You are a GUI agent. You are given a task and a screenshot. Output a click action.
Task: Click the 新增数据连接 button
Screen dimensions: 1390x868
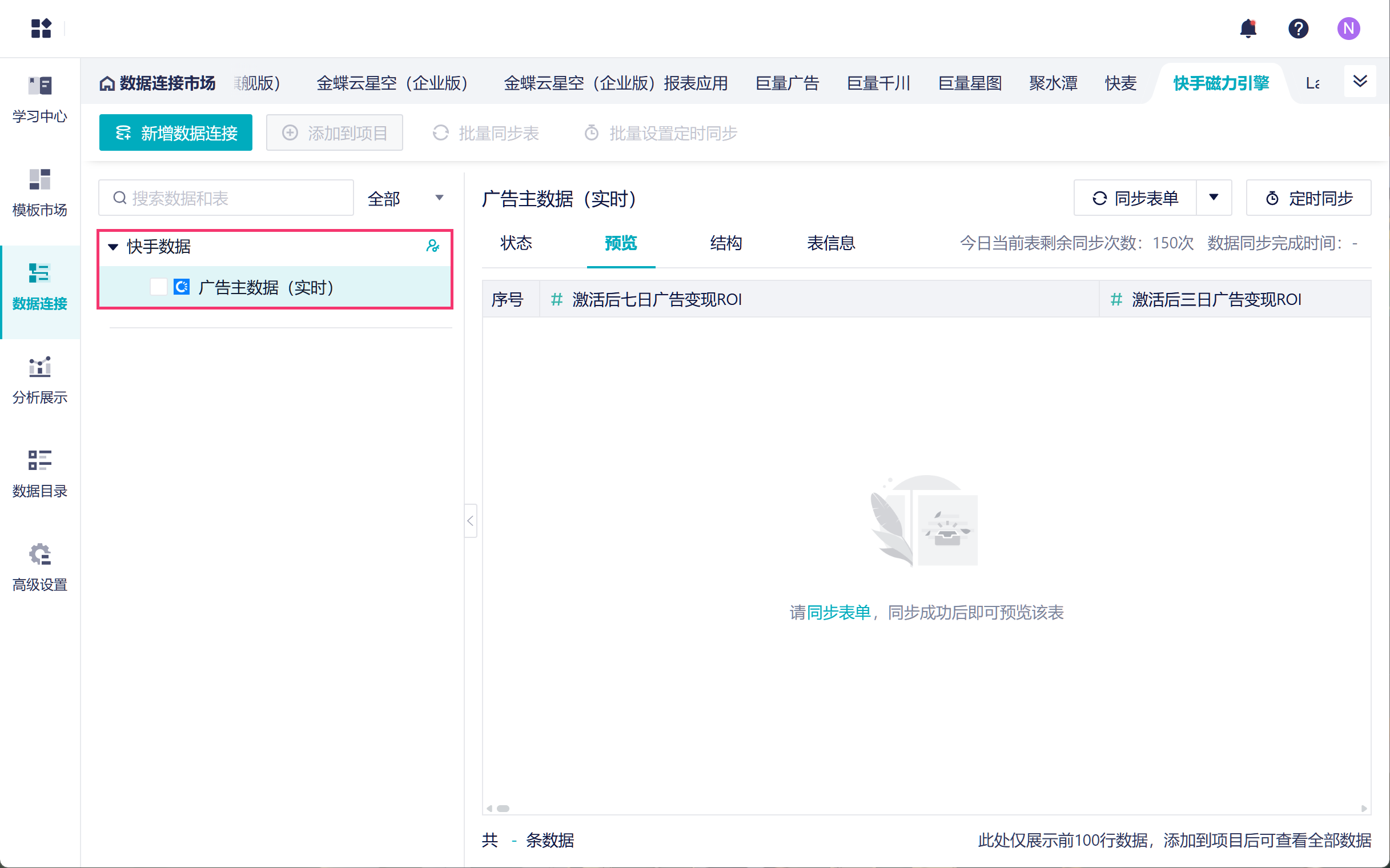click(176, 132)
